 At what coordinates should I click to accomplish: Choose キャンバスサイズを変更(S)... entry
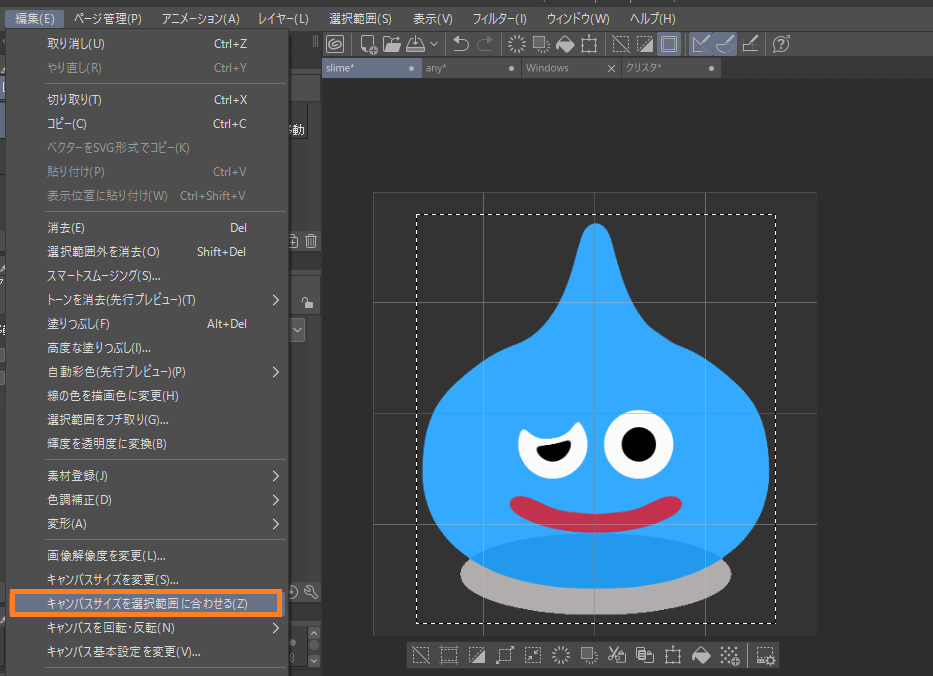(147, 580)
